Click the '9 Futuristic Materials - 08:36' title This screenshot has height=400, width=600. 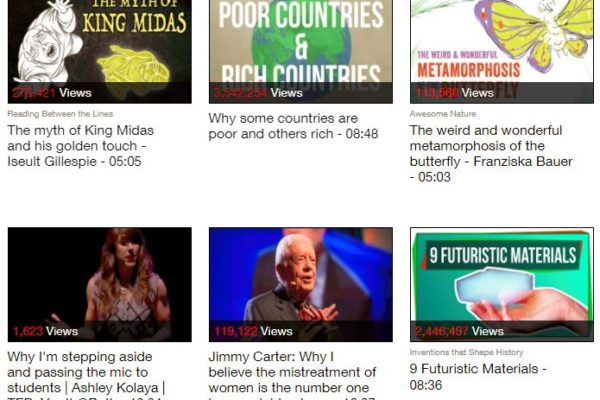coord(478,377)
